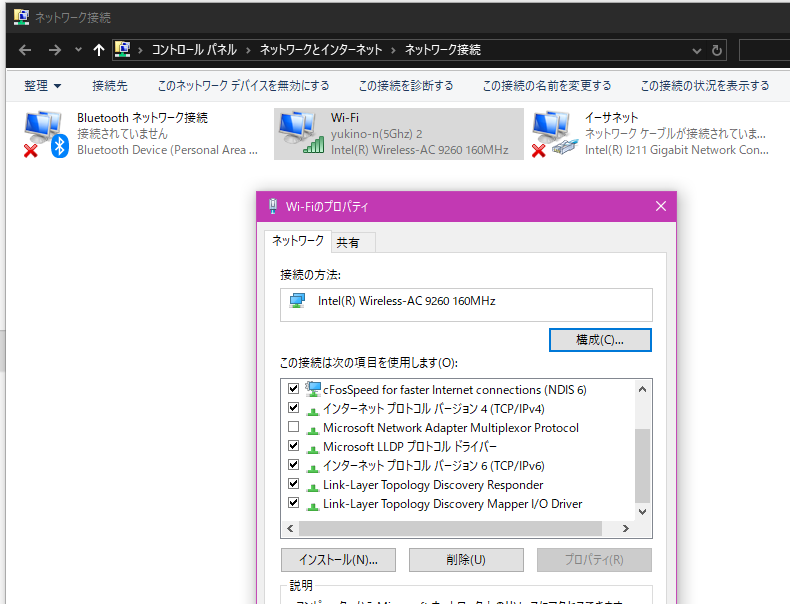Screen dimensions: 790x604
Task: Switch to the ネットワーク tab
Action: 298,241
